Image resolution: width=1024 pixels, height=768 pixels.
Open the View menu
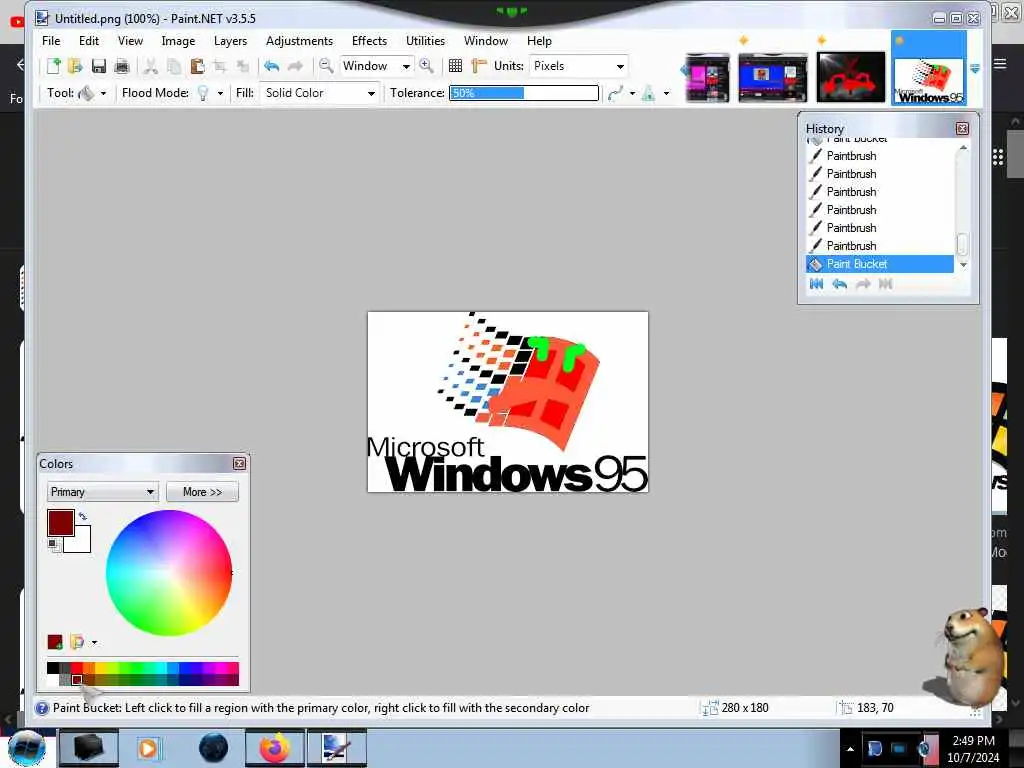click(130, 40)
